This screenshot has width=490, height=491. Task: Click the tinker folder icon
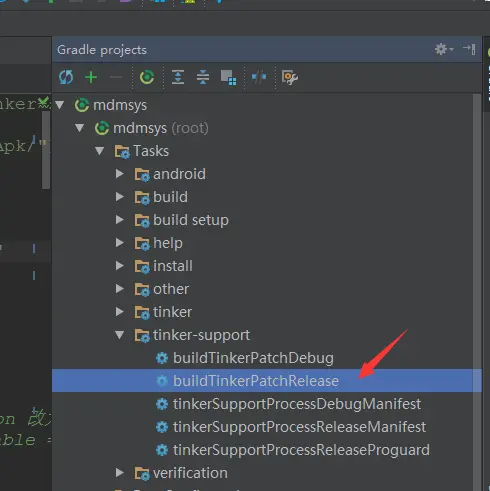point(142,313)
